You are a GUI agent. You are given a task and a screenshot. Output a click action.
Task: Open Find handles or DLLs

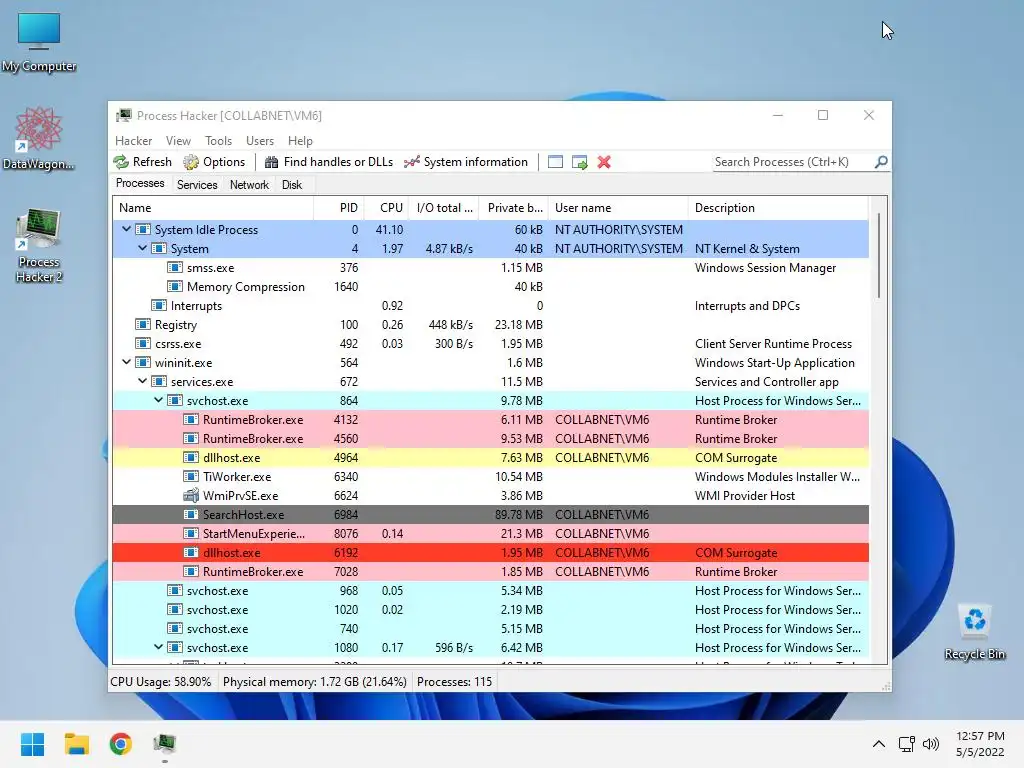(x=328, y=162)
